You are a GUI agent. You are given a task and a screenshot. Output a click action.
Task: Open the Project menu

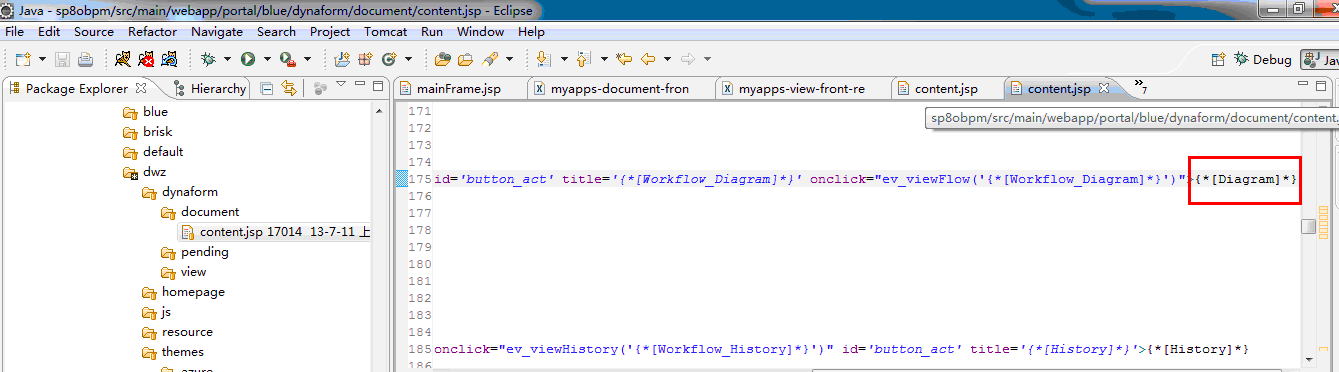coord(330,32)
